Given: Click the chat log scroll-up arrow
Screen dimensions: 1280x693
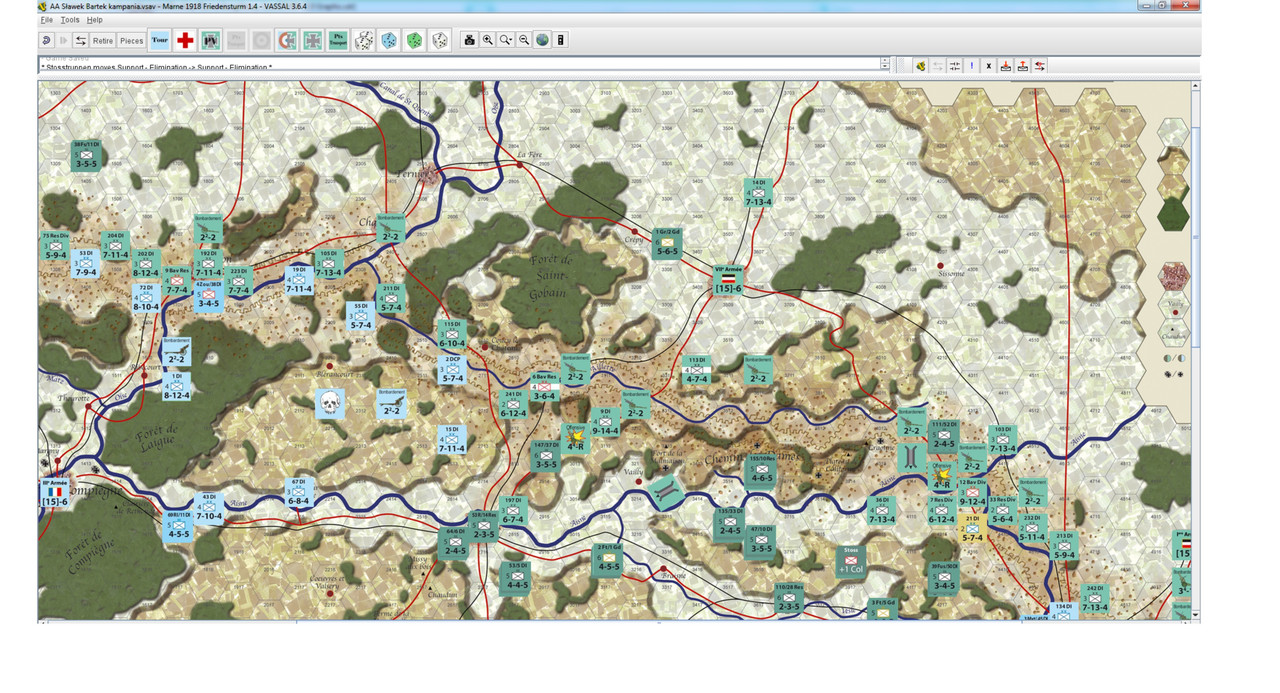Looking at the screenshot, I should pyautogui.click(x=885, y=60).
